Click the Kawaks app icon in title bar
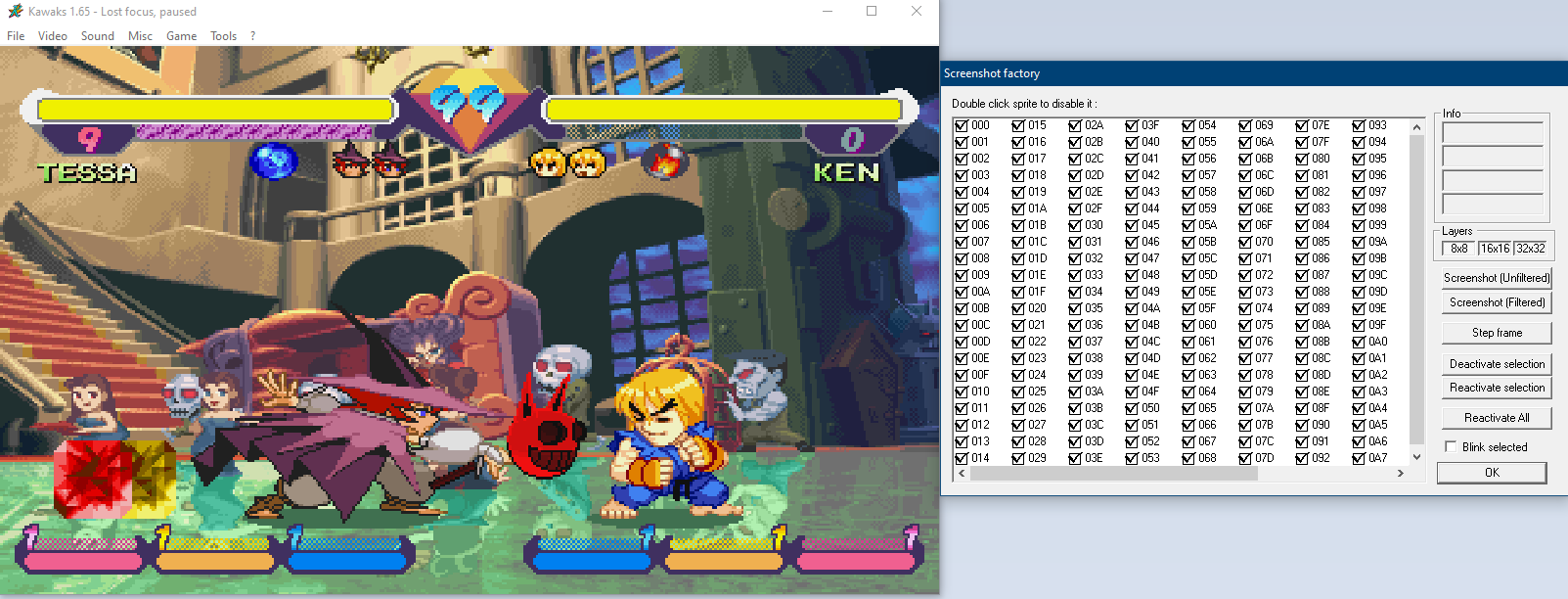 15,12
